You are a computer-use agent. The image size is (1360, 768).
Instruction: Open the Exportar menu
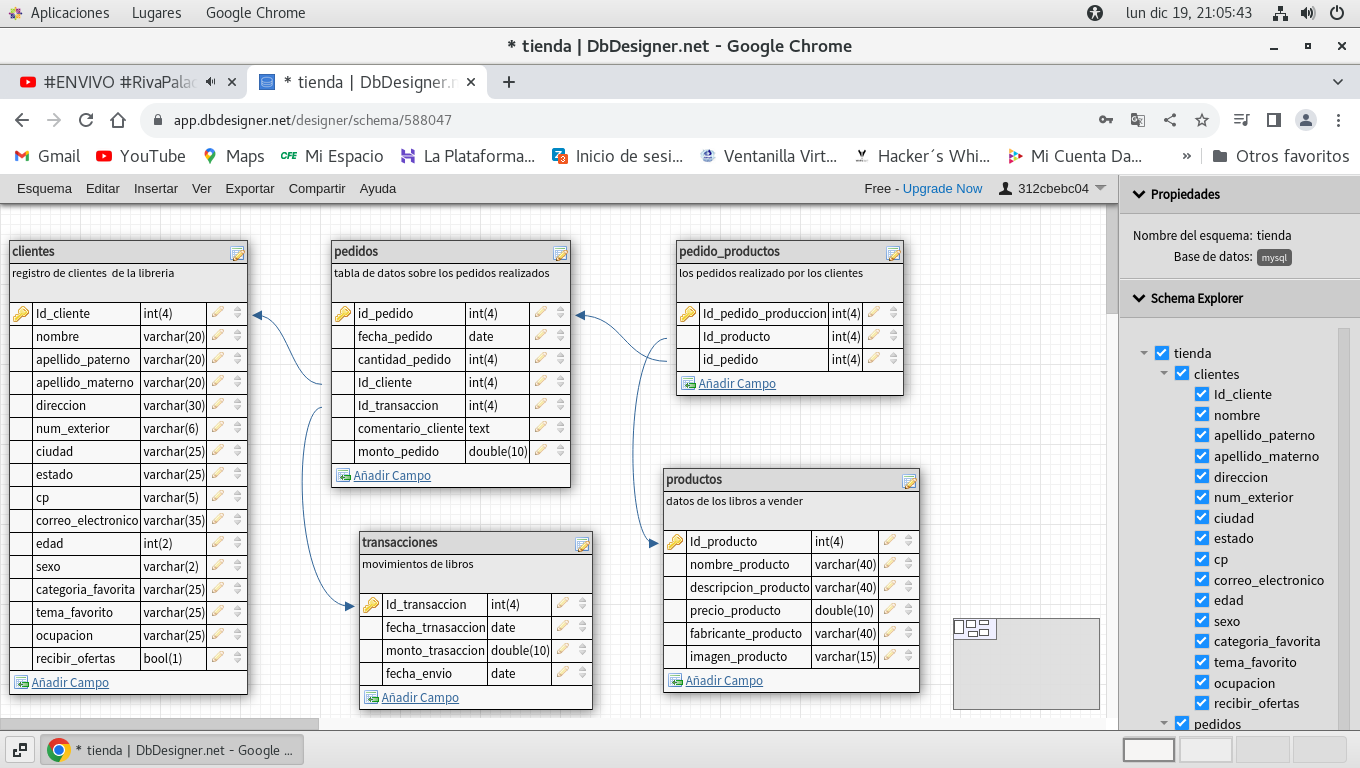coord(249,188)
